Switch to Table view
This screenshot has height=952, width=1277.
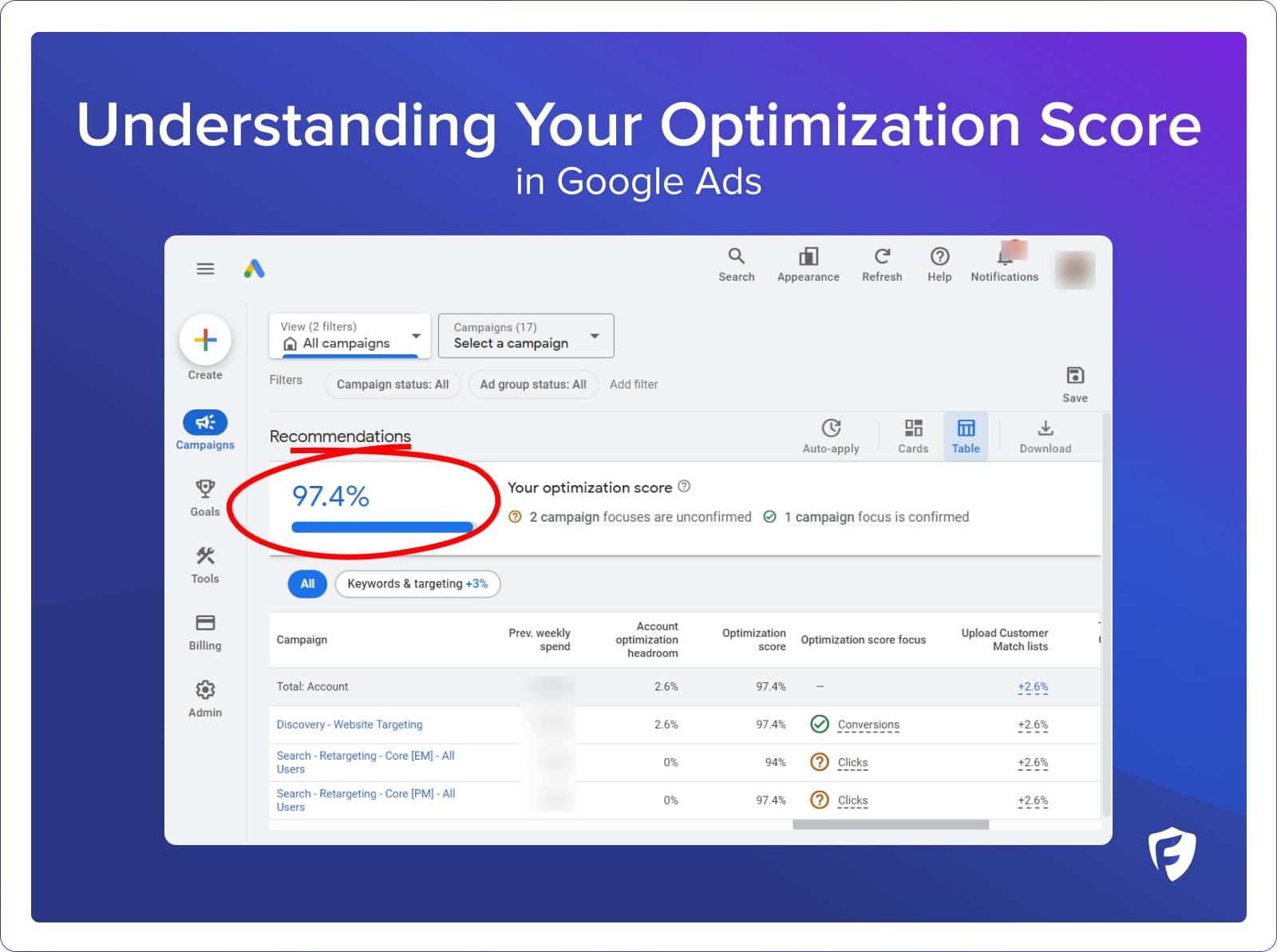click(966, 436)
